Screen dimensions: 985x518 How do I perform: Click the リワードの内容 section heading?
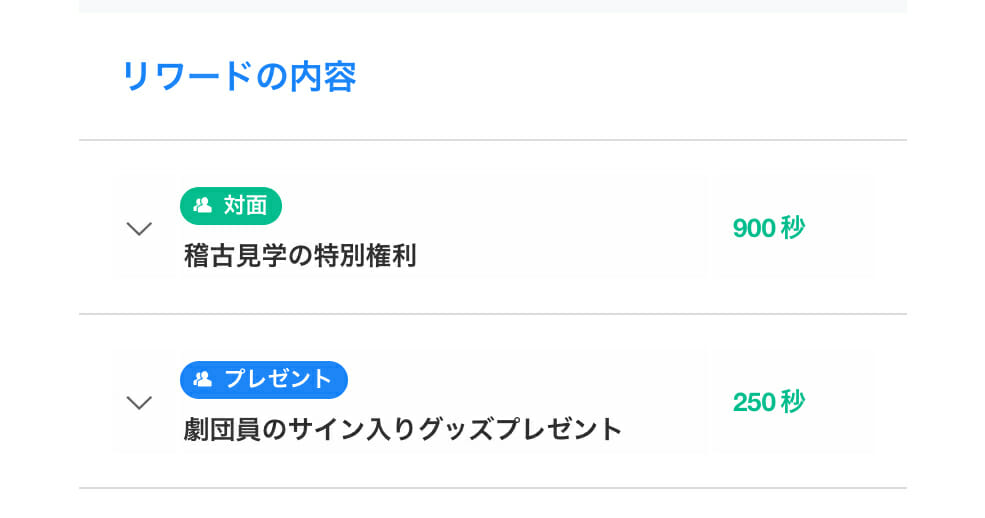point(238,77)
